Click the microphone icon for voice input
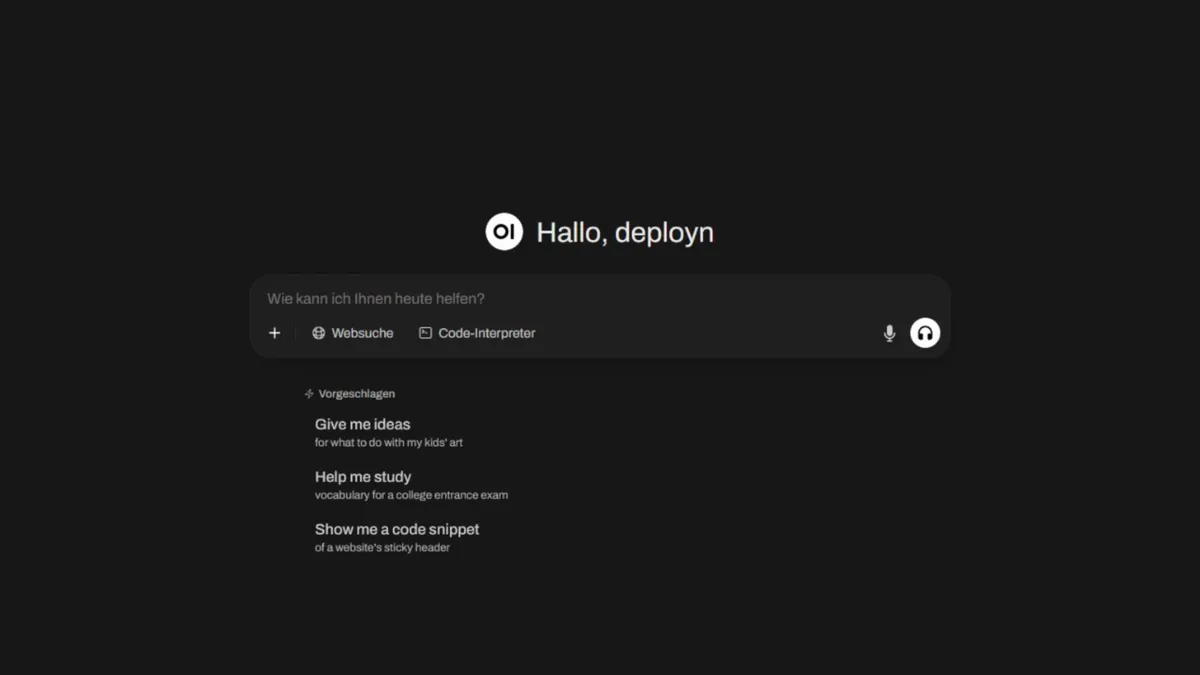 pos(888,333)
